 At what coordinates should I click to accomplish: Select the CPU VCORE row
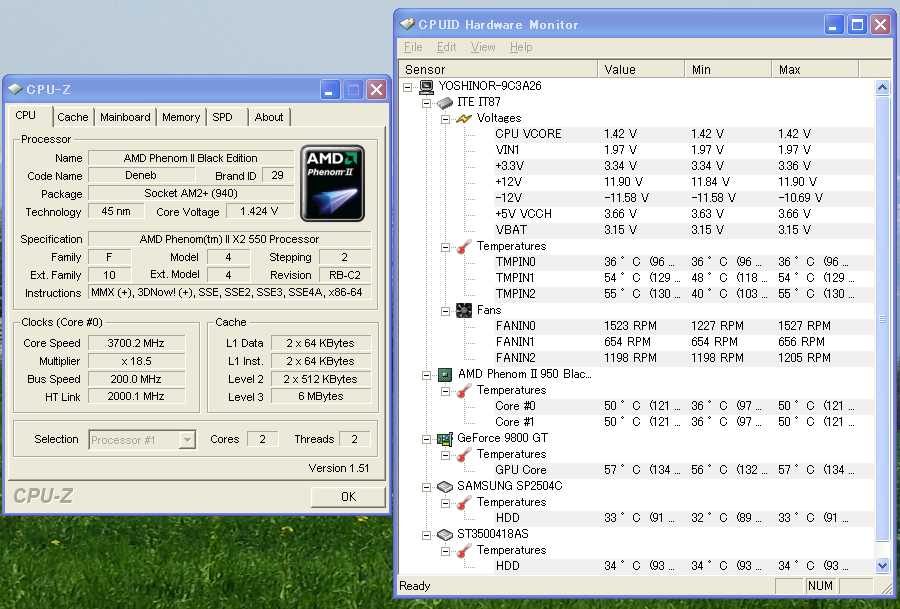coord(683,134)
